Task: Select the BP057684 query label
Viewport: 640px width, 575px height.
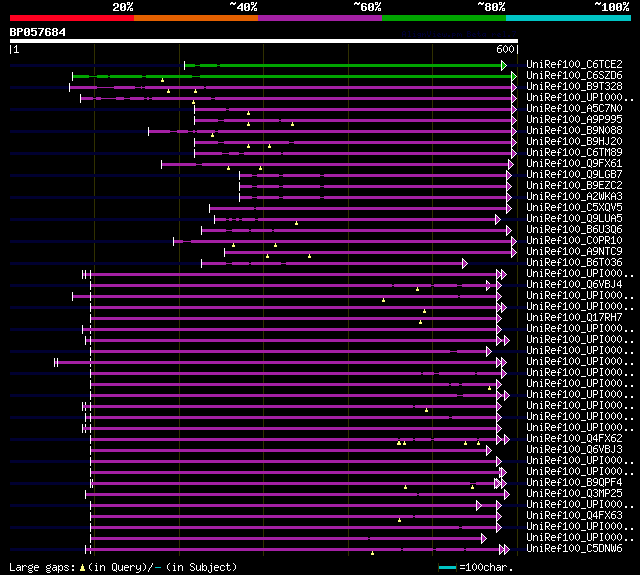Action: pyautogui.click(x=38, y=32)
